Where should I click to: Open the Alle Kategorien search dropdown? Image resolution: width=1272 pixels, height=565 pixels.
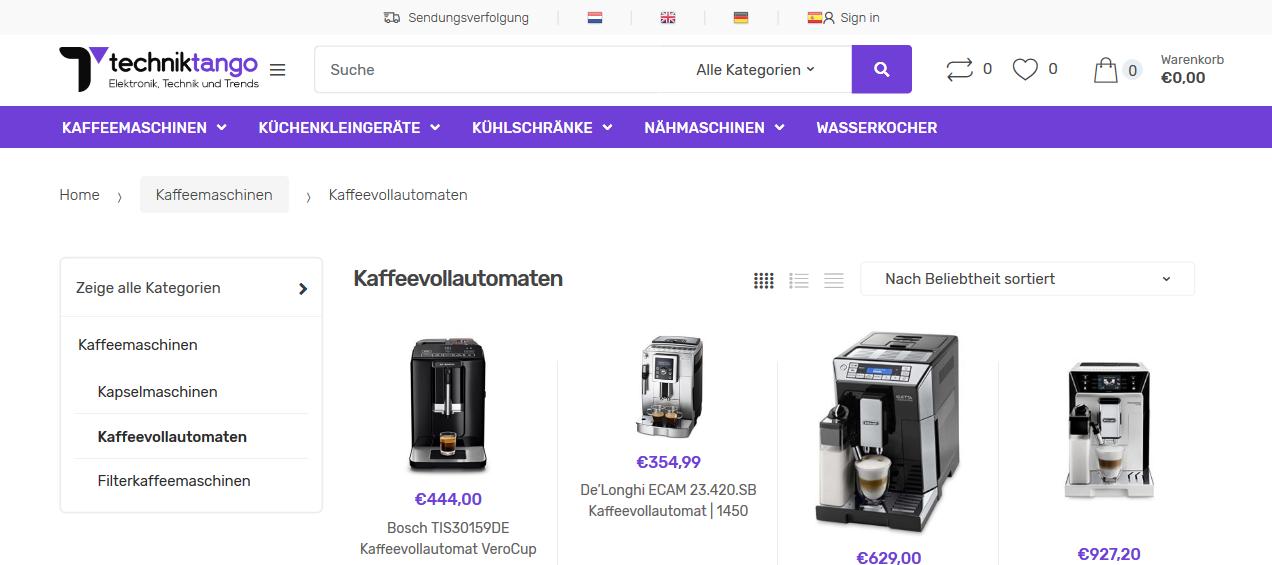pyautogui.click(x=756, y=70)
